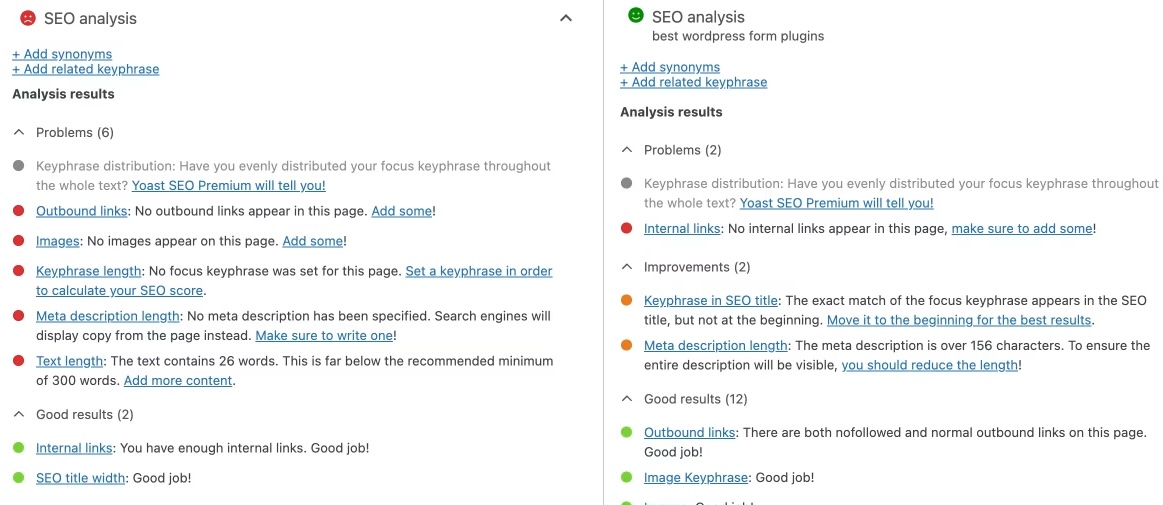Open Yoast SEO Premium link in right panel

(837, 203)
